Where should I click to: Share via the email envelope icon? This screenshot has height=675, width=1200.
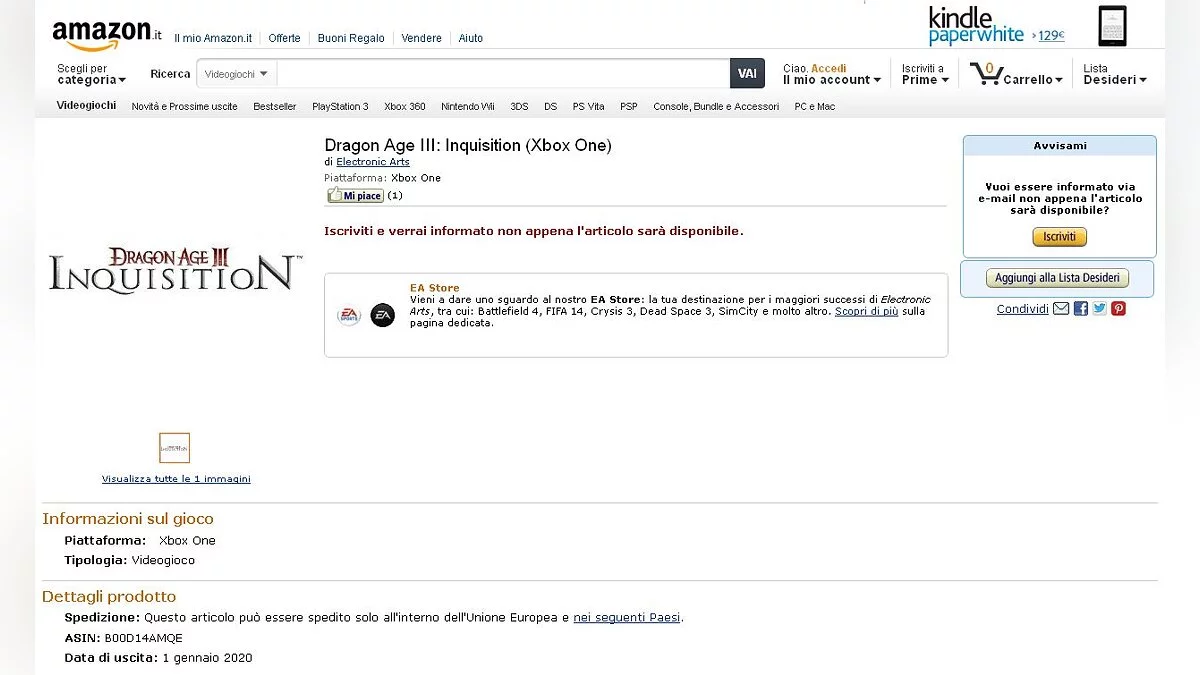[1061, 309]
